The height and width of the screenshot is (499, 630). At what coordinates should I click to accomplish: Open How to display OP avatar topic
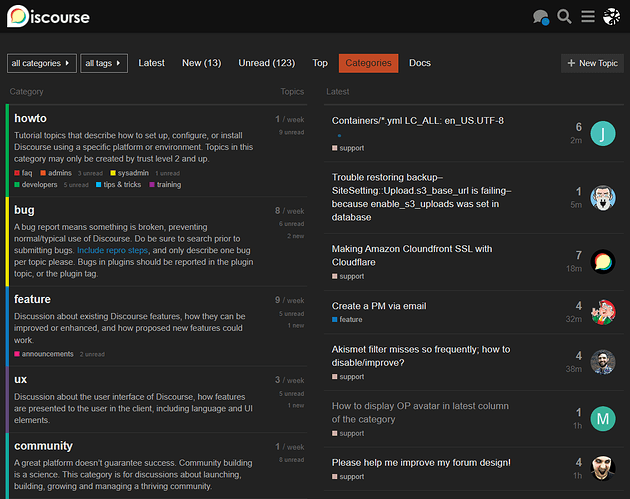(x=420, y=413)
